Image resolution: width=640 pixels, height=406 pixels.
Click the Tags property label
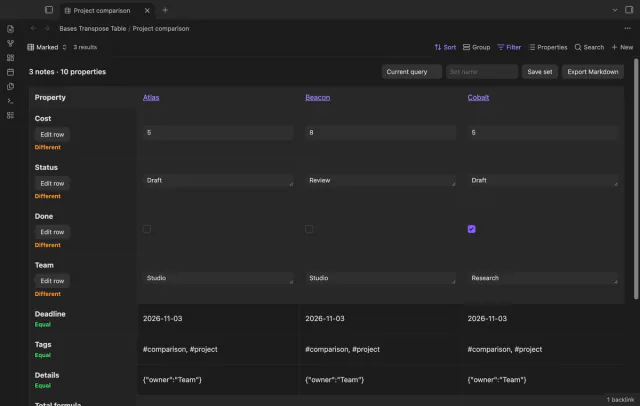(43, 345)
